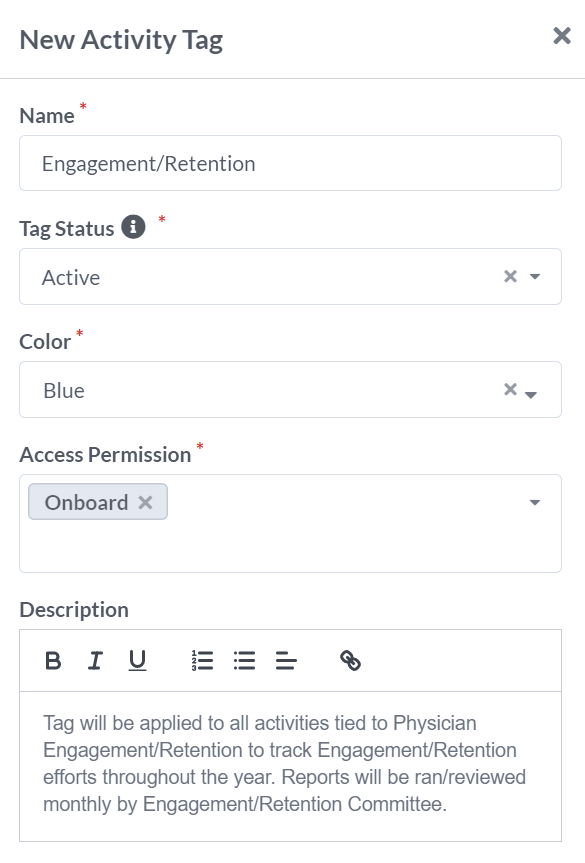Viewport: 585px width, 863px height.
Task: Apply italic formatting in Description editor
Action: pyautogui.click(x=95, y=660)
